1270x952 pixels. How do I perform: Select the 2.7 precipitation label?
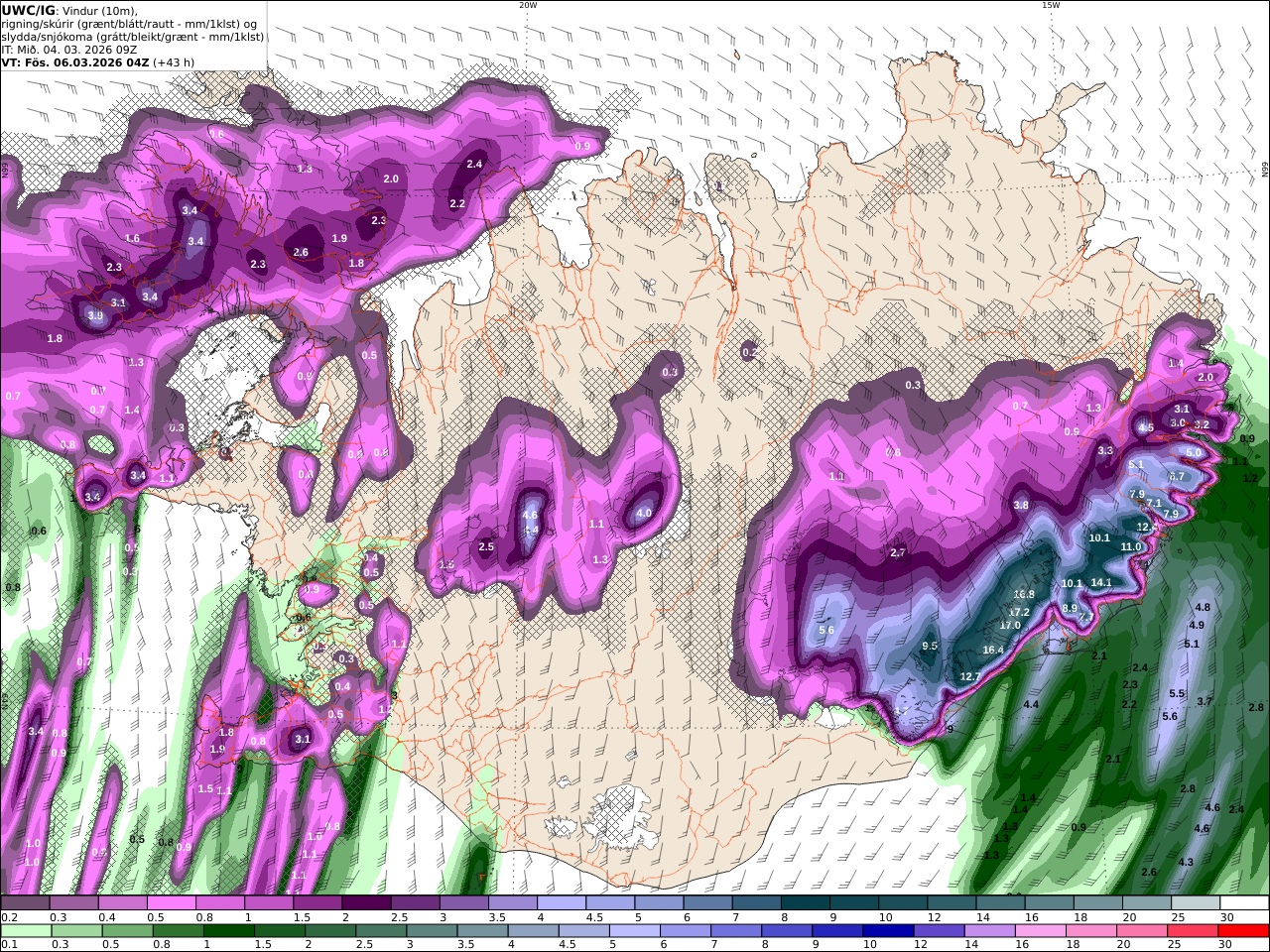[x=899, y=552]
